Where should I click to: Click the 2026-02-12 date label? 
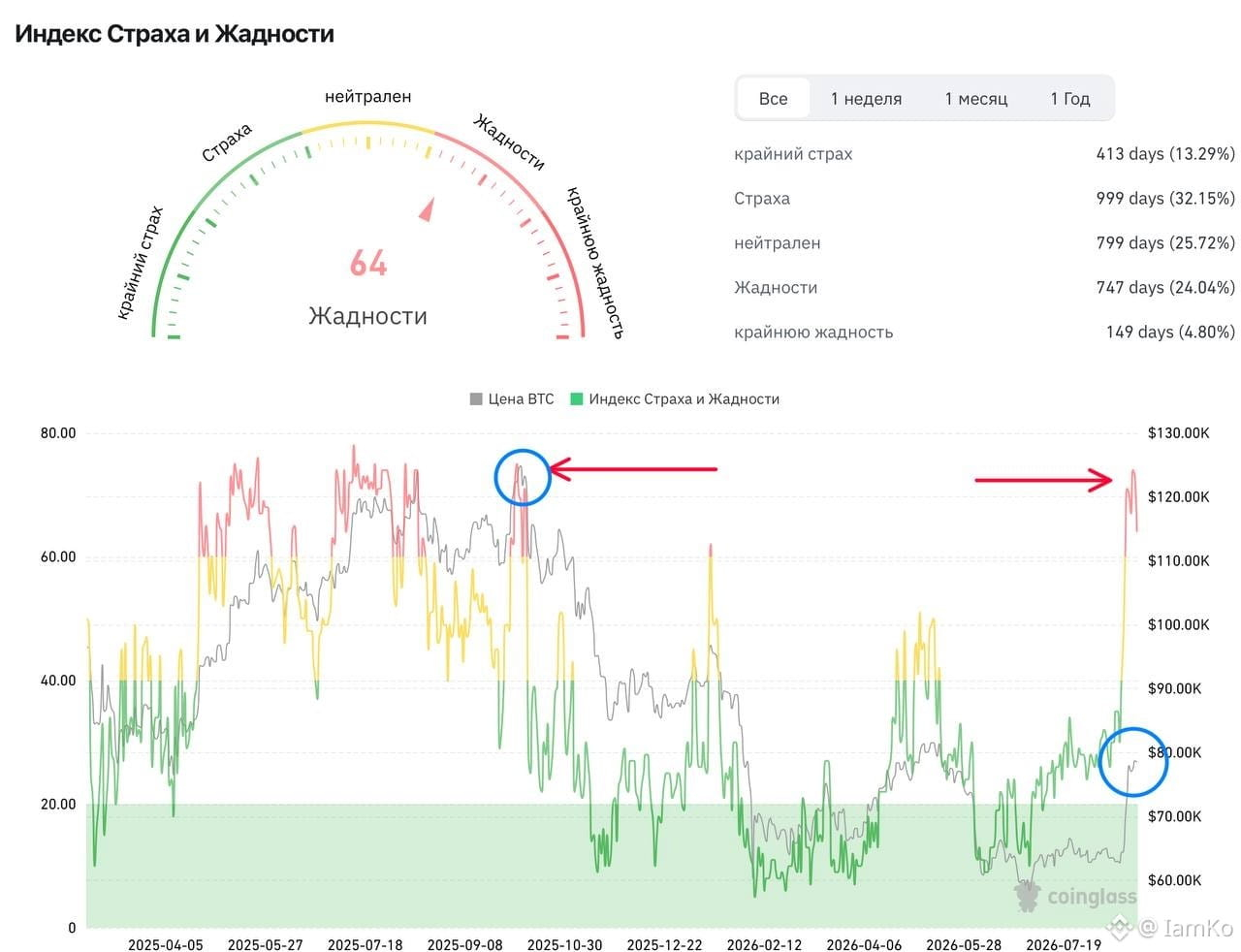765,945
